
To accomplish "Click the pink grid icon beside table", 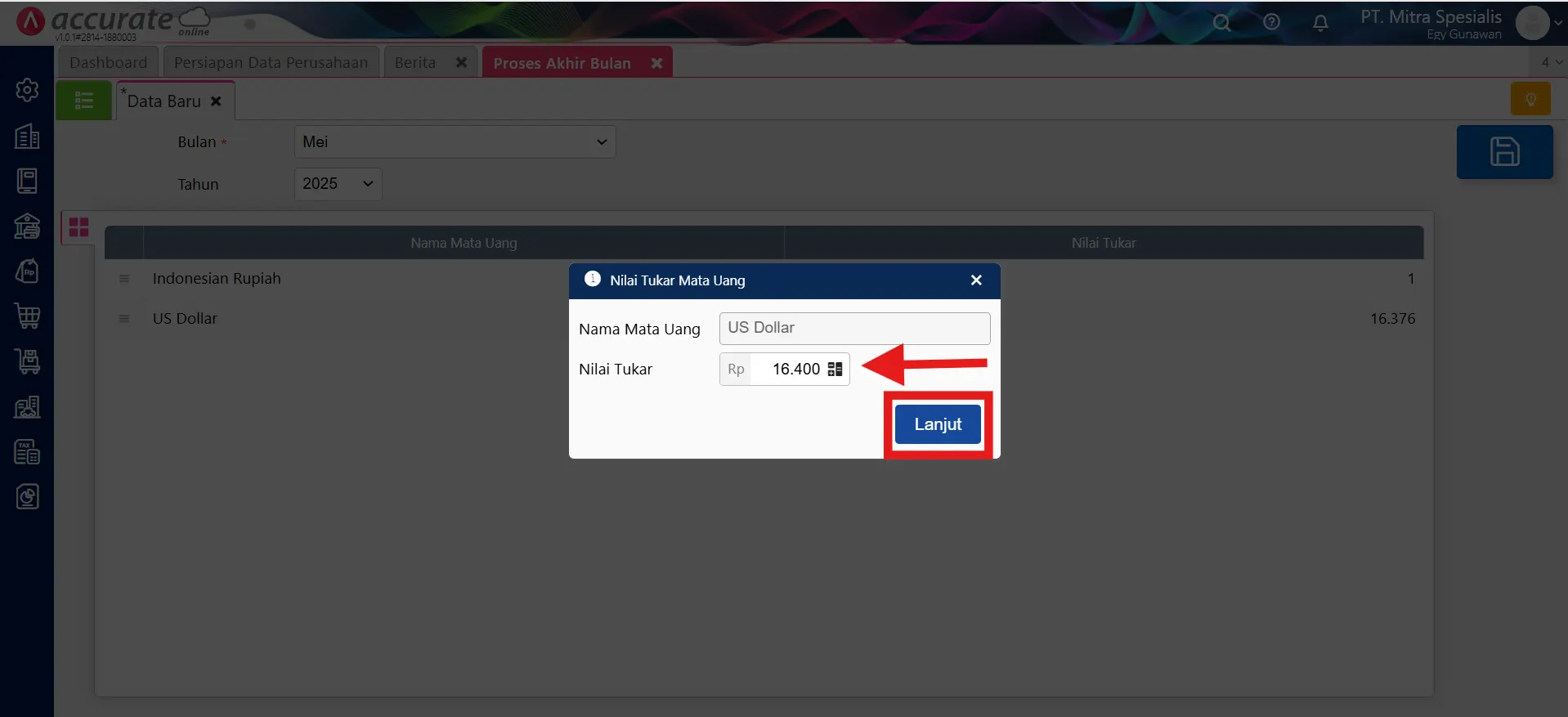I will (x=78, y=227).
